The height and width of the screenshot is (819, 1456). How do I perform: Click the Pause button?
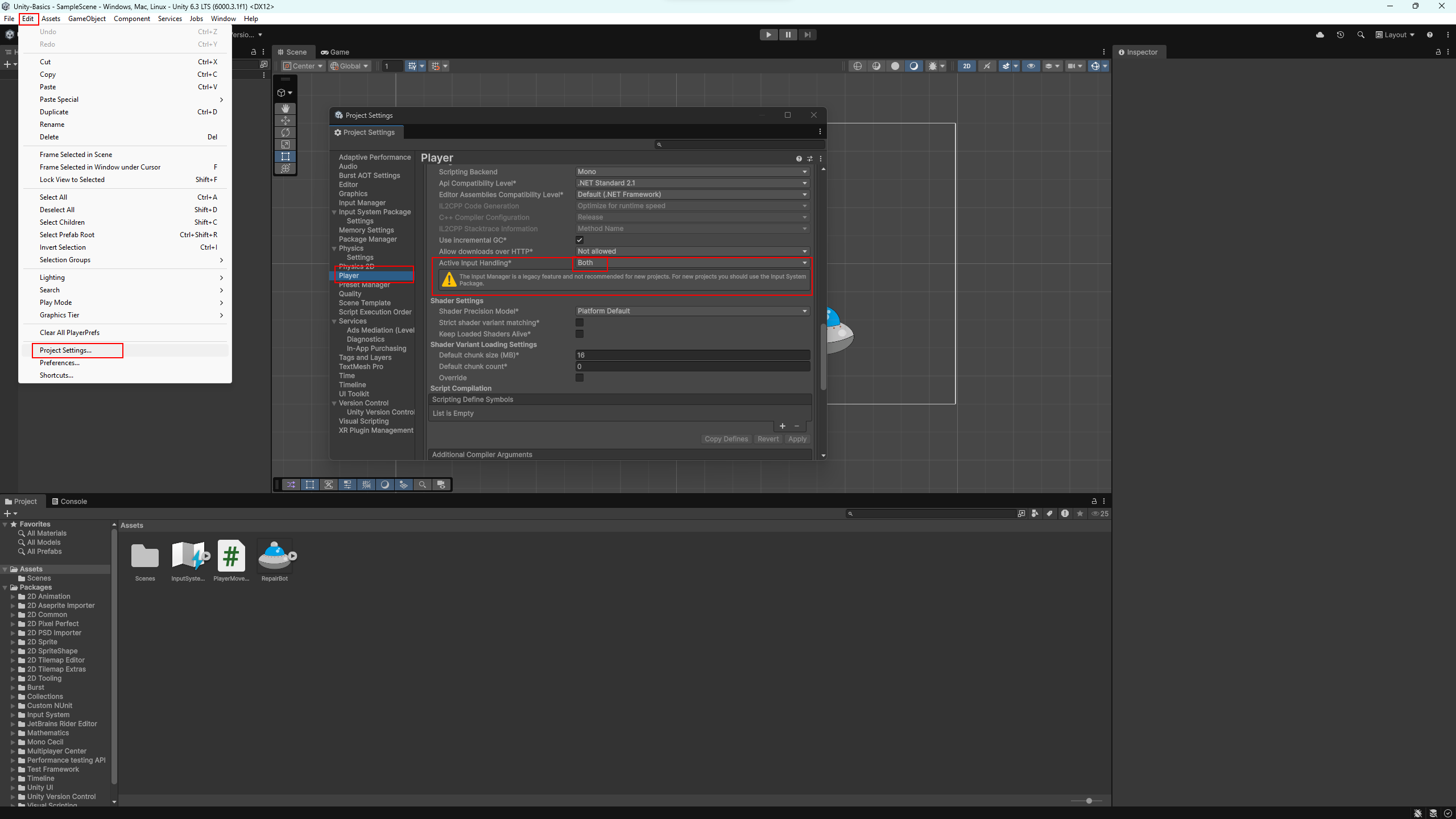(x=788, y=35)
